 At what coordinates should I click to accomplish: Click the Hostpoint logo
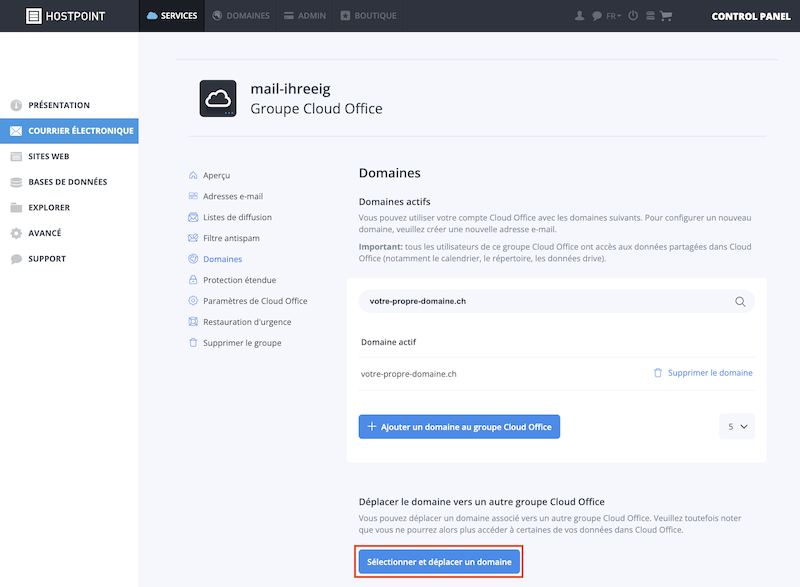65,16
